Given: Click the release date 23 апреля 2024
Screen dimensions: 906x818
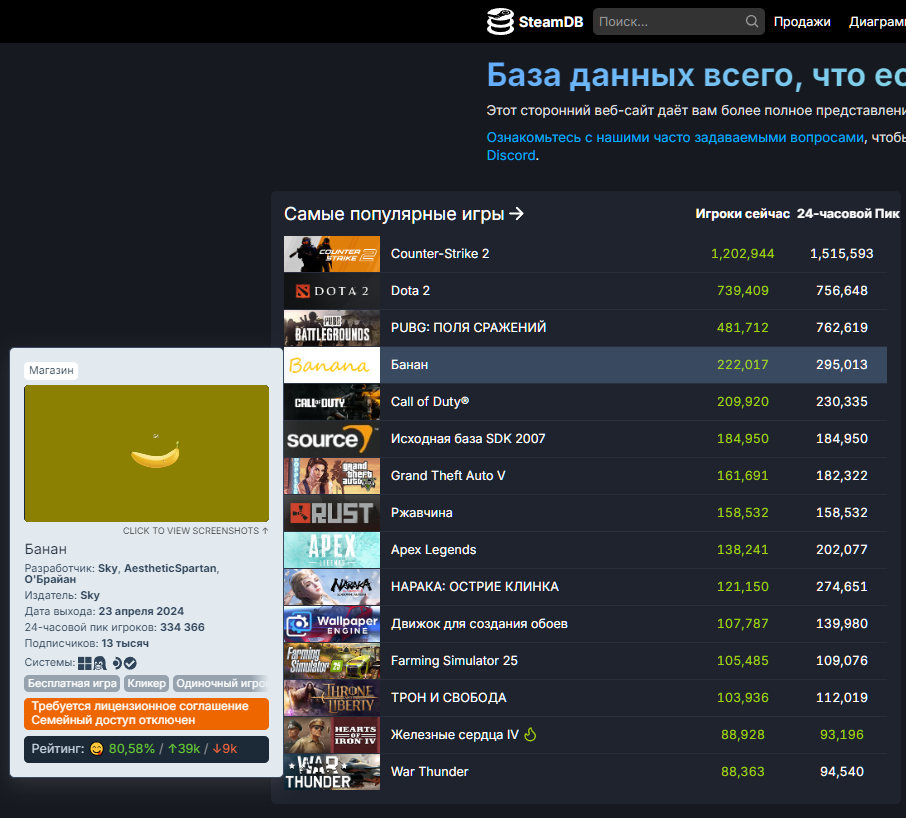Looking at the screenshot, I should (141, 611).
